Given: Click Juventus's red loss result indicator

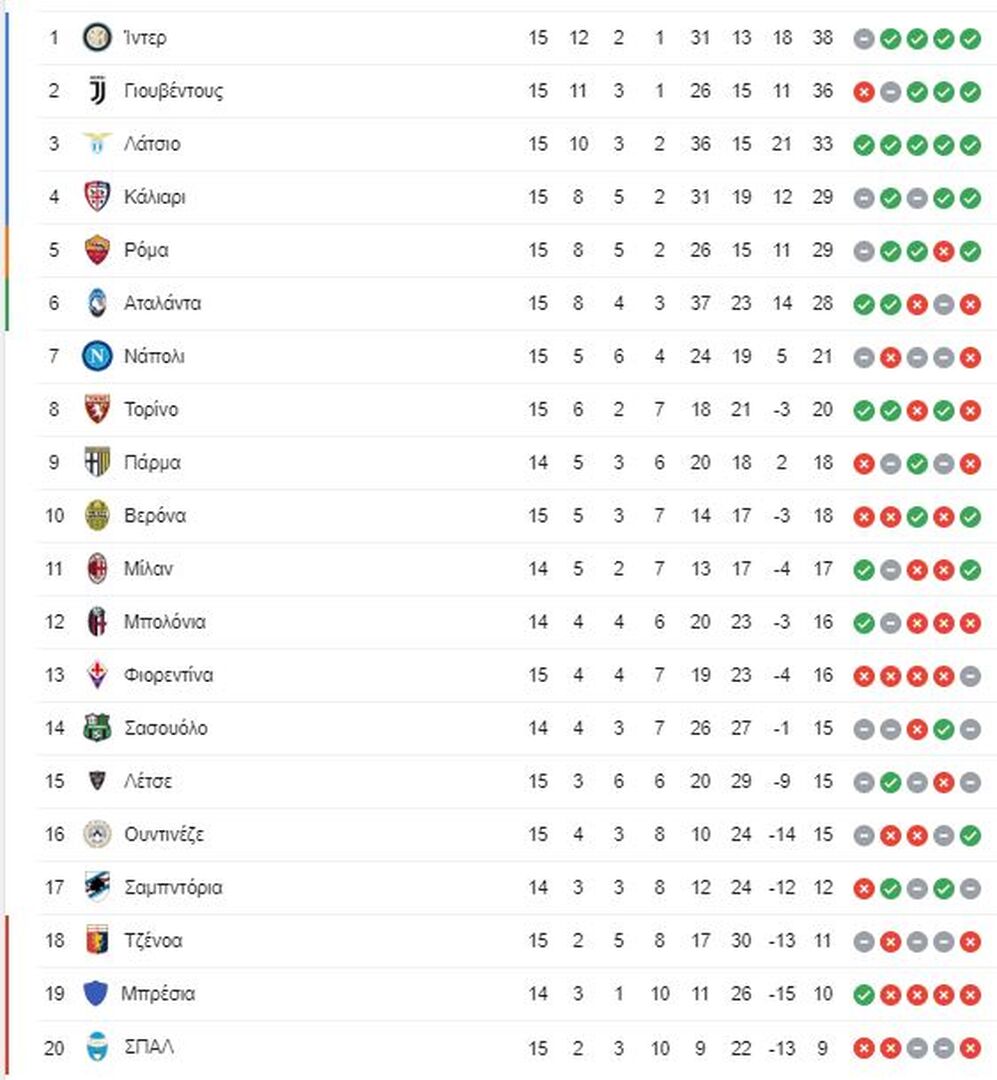Looking at the screenshot, I should (863, 92).
